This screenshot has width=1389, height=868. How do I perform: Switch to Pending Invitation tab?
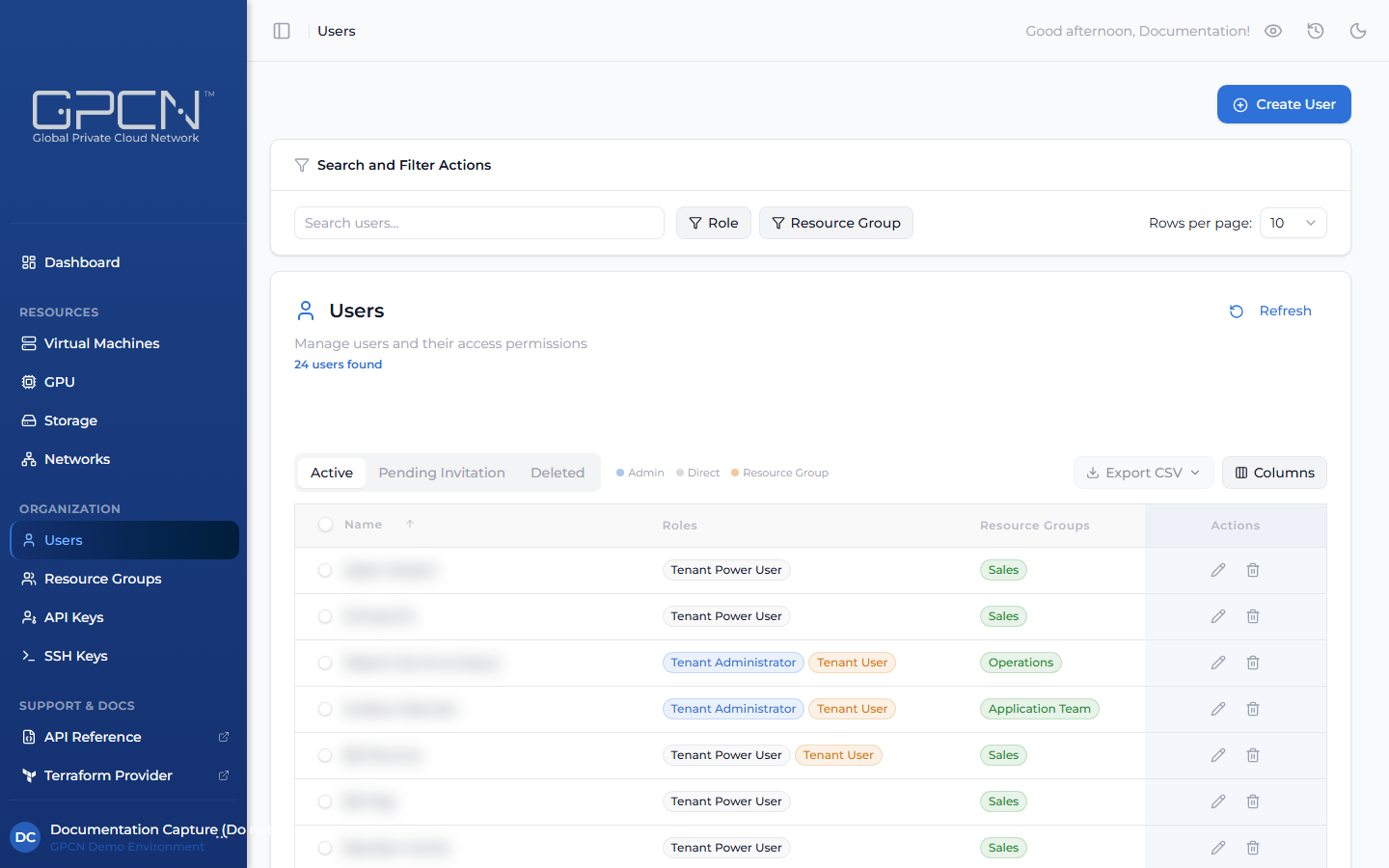[x=442, y=473]
